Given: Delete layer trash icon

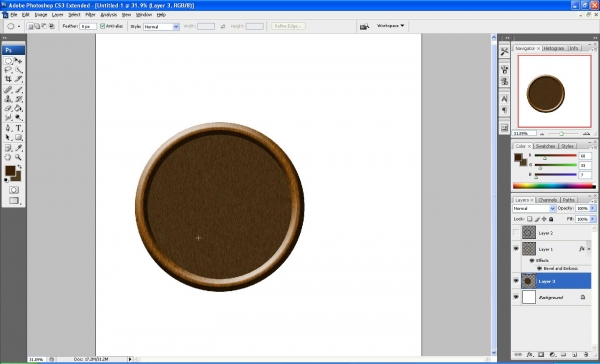Looking at the screenshot, I should [x=586, y=355].
